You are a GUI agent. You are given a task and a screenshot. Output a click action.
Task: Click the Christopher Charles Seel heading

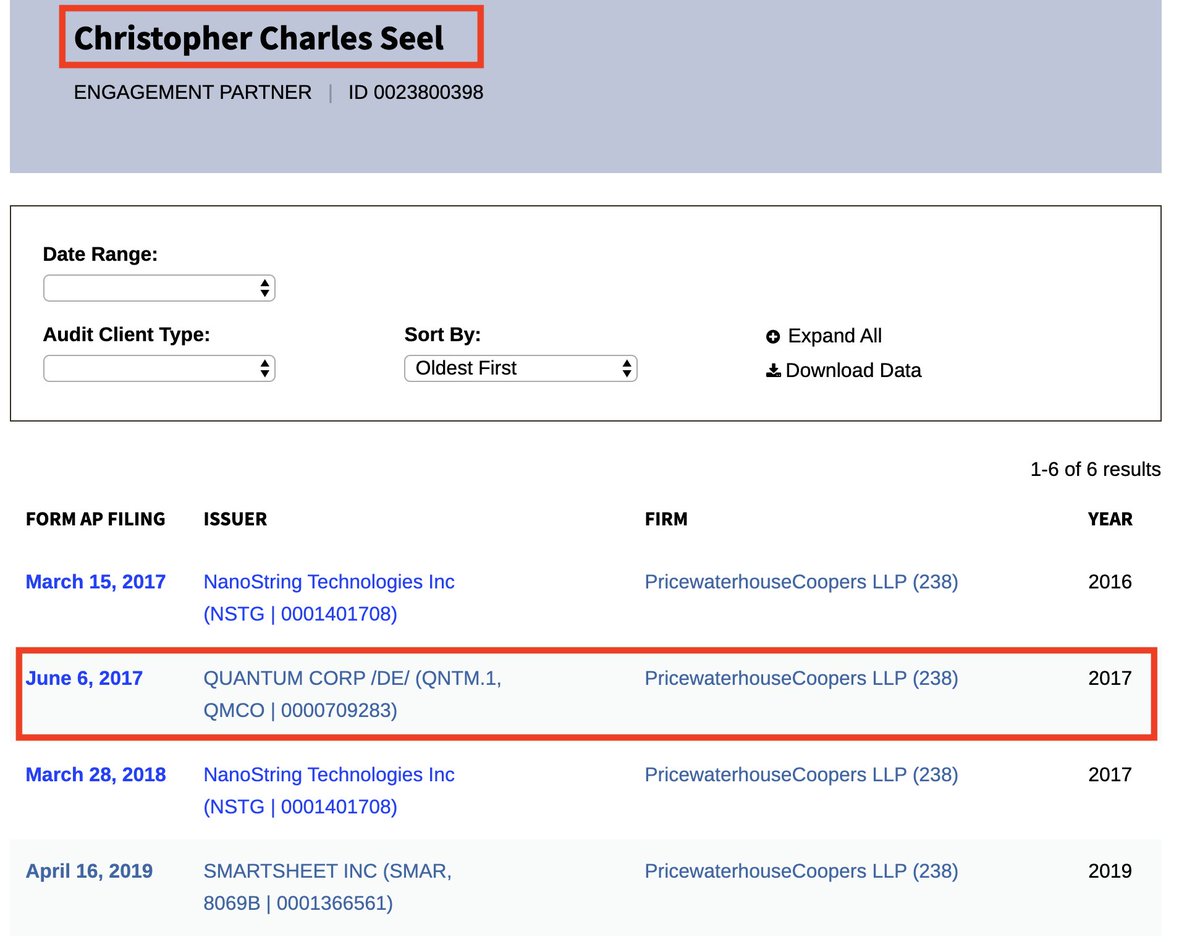259,38
